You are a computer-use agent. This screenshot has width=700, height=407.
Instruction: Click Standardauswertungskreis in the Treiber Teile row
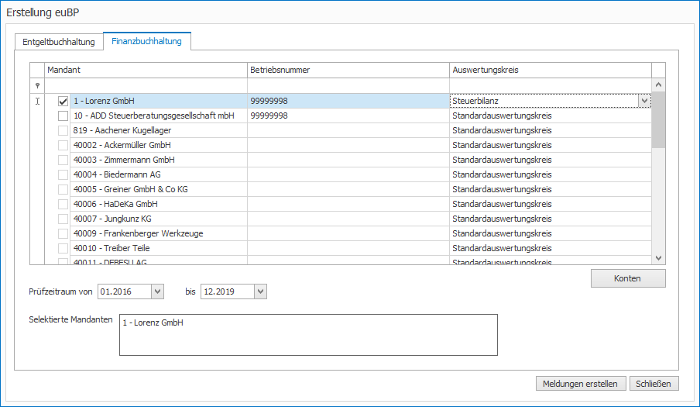[502, 249]
